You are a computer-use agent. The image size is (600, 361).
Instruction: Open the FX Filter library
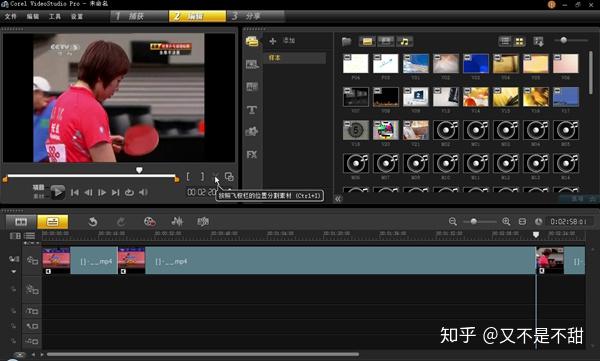click(252, 154)
